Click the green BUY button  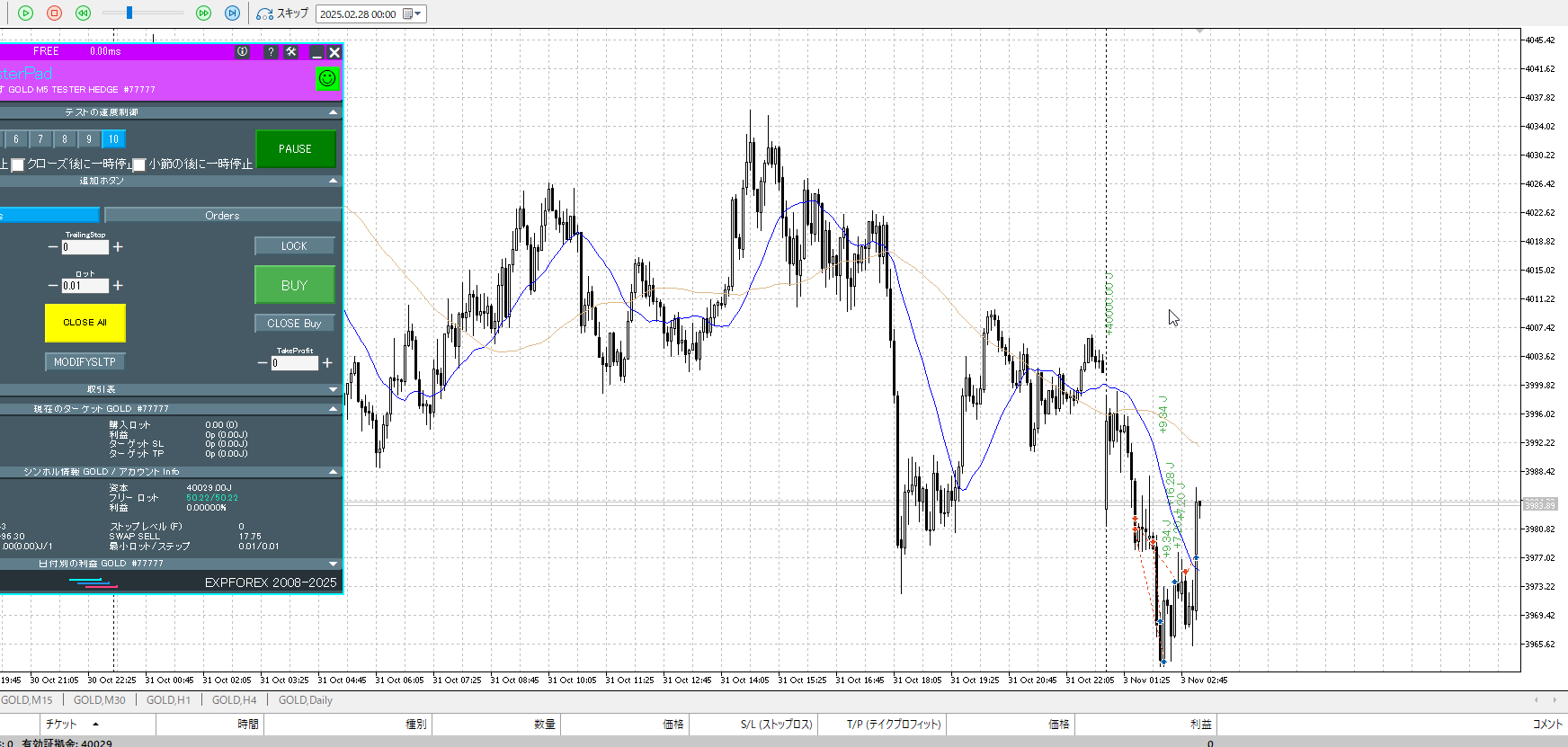pyautogui.click(x=294, y=285)
